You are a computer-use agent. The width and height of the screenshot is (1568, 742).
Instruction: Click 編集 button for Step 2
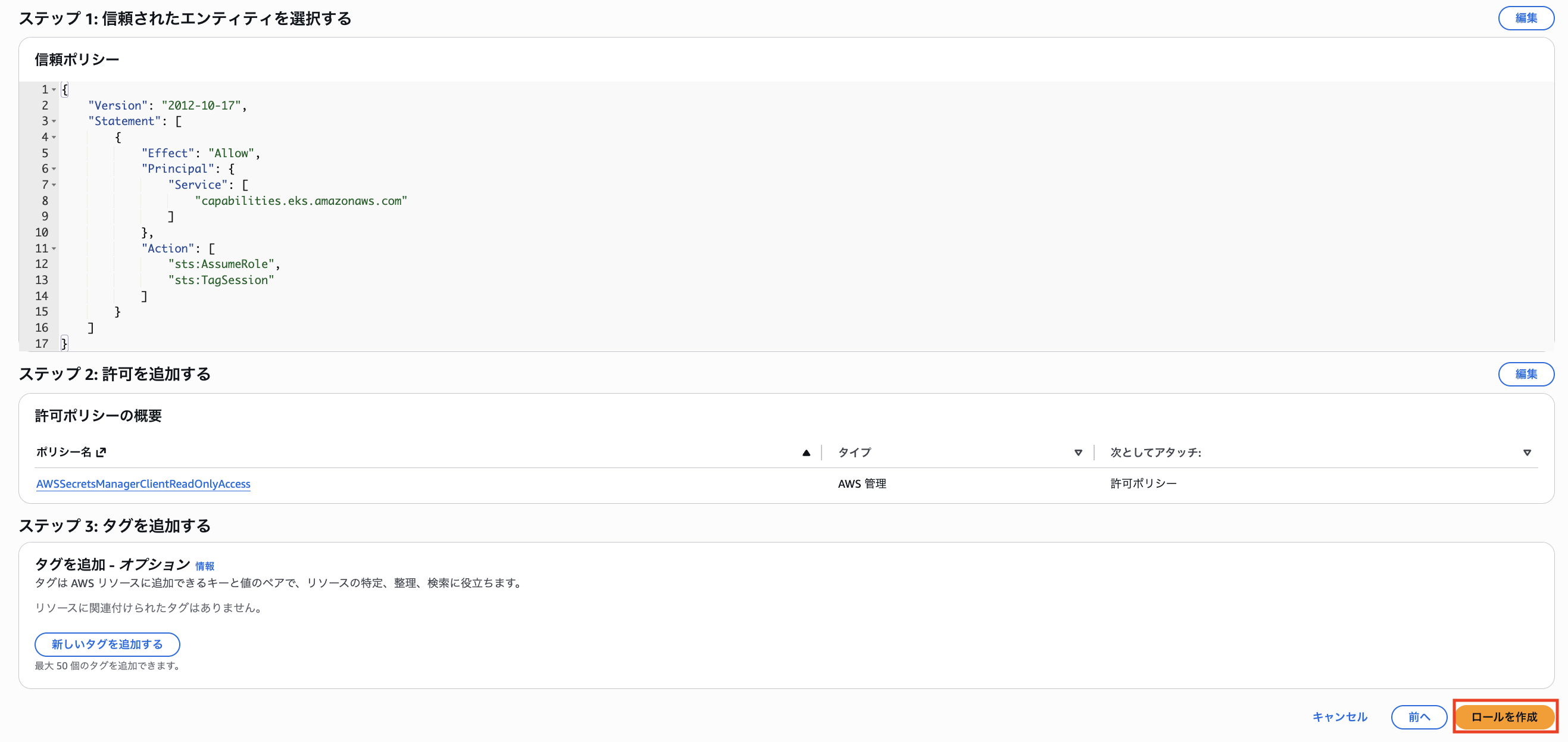(x=1525, y=374)
